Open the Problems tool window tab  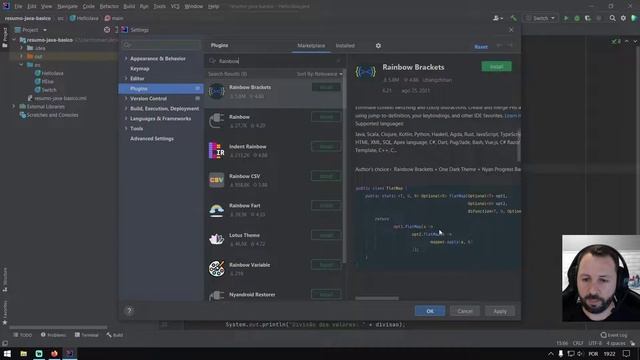point(53,335)
